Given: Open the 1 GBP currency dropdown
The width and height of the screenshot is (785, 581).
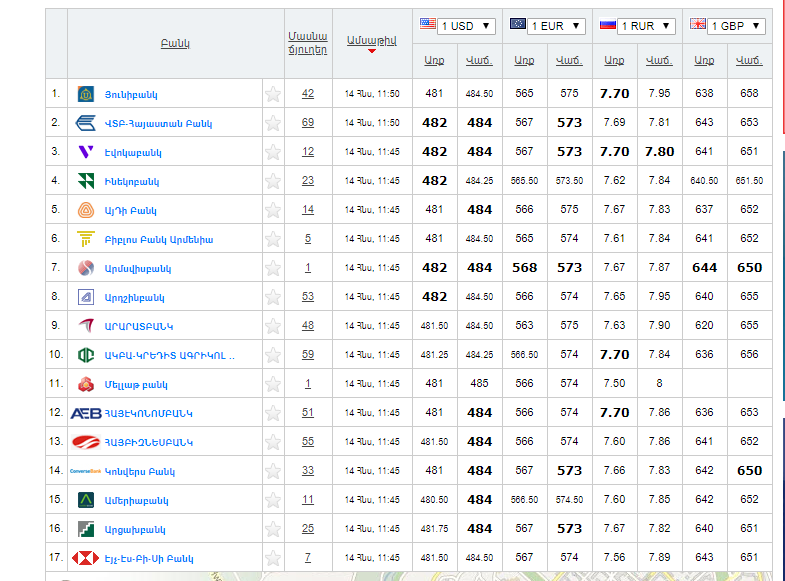Looking at the screenshot, I should tap(736, 26).
